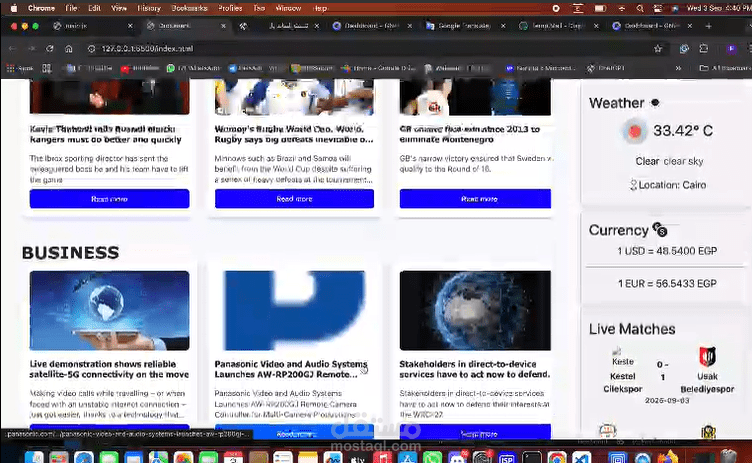Close the Google Translate tab
752x463 pixels.
[503, 26]
